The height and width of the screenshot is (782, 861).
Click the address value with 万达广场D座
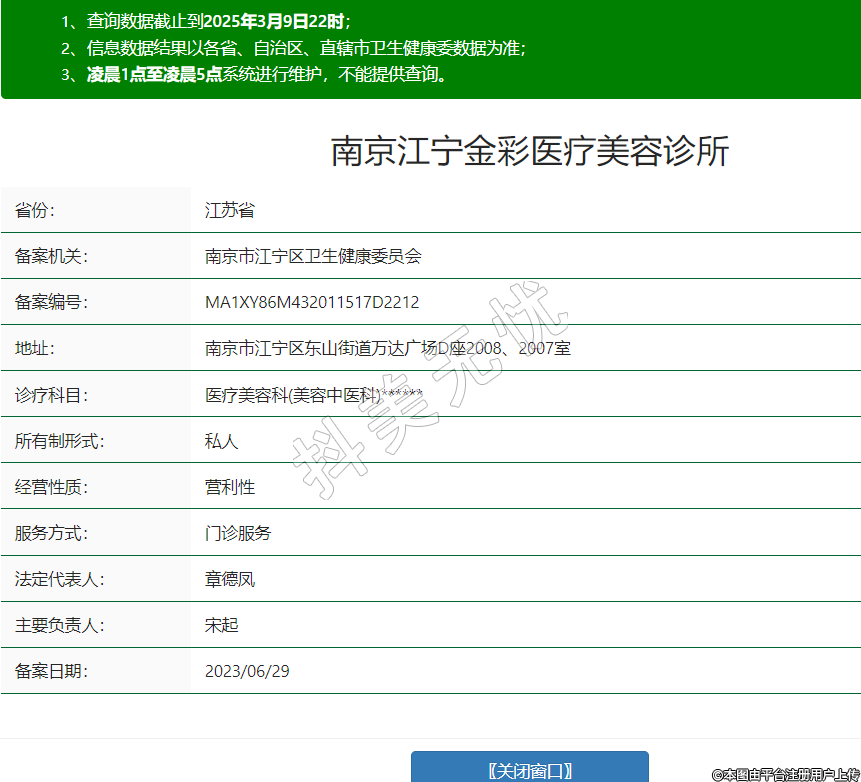coord(387,349)
